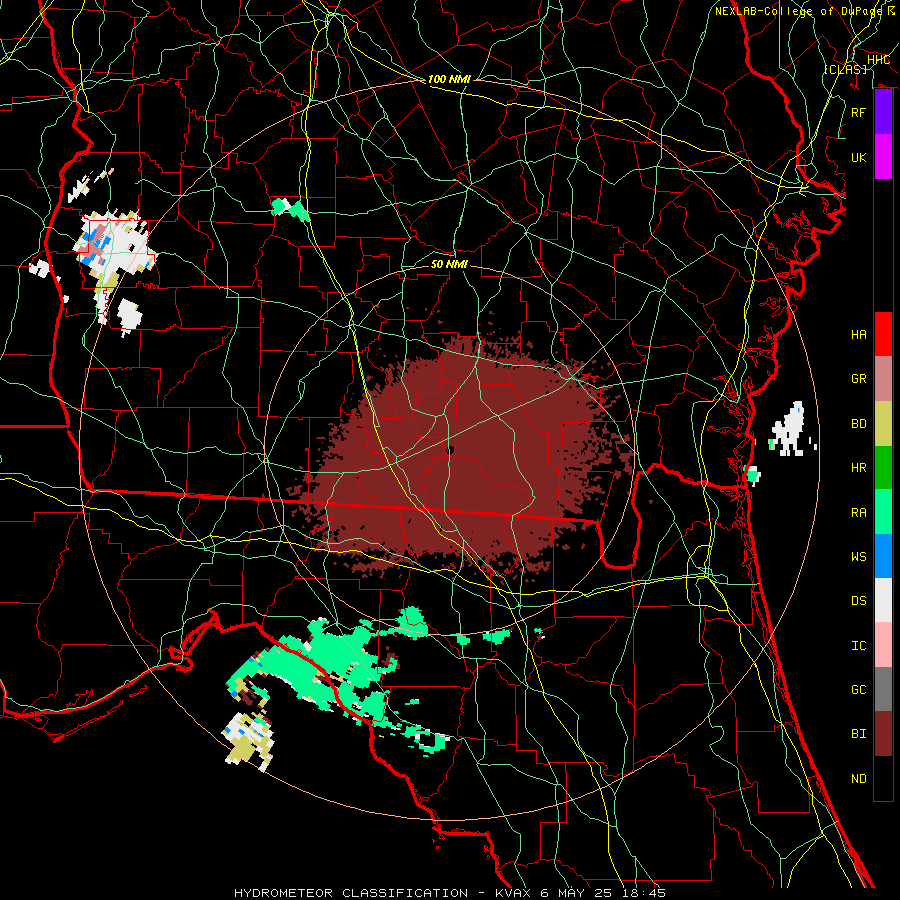Click the GC legend label
Image resolution: width=900 pixels, height=900 pixels.
click(858, 690)
